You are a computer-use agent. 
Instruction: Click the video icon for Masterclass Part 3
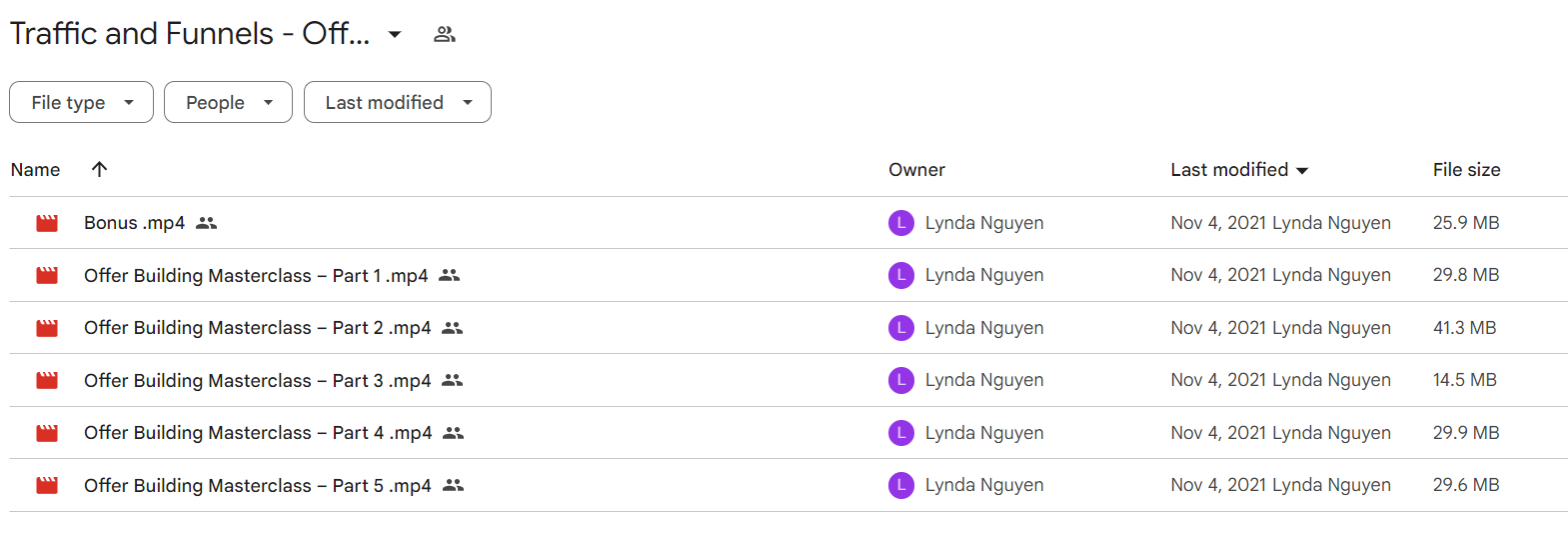pyautogui.click(x=47, y=380)
